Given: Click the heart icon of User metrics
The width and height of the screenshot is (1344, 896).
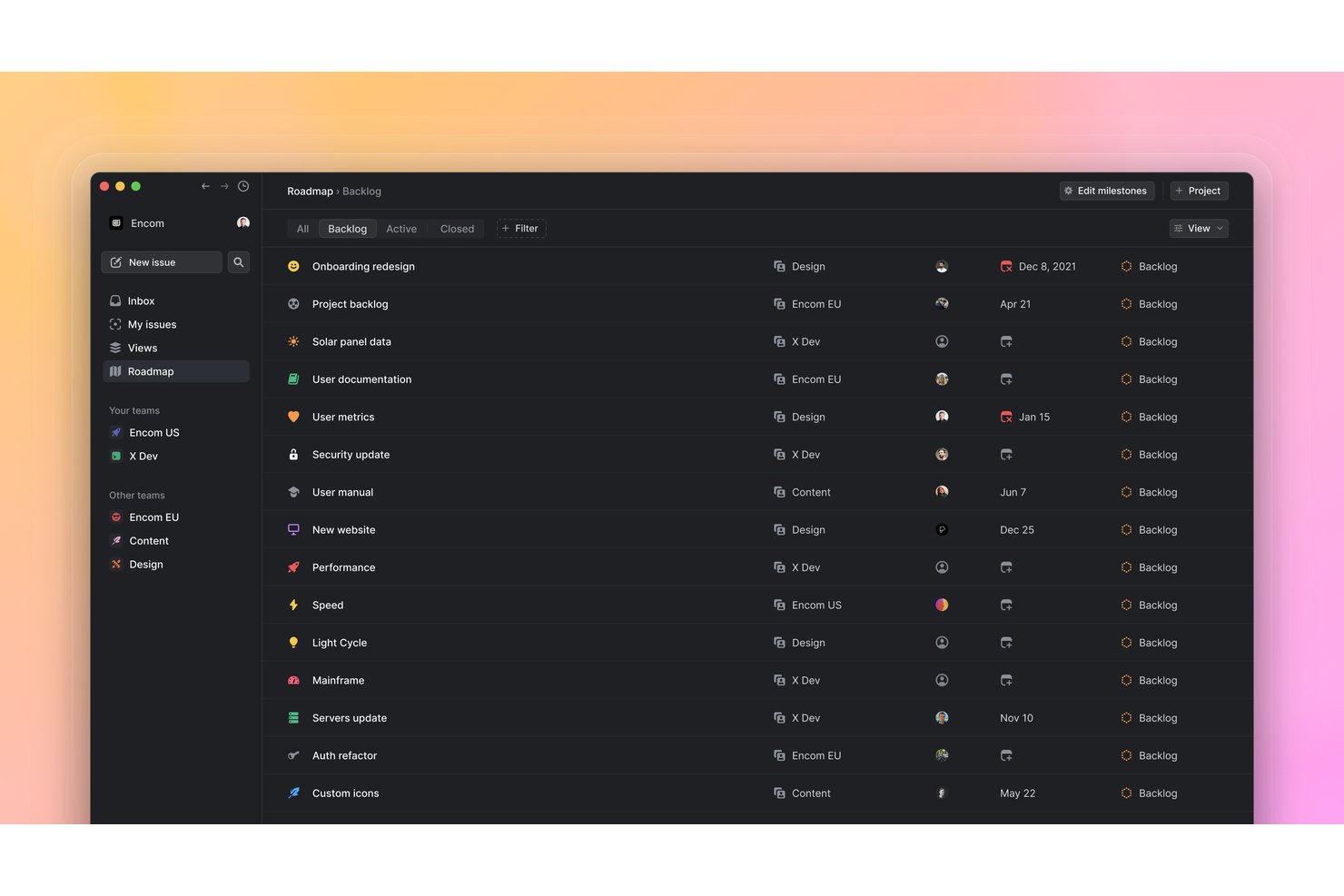Looking at the screenshot, I should (x=293, y=418).
